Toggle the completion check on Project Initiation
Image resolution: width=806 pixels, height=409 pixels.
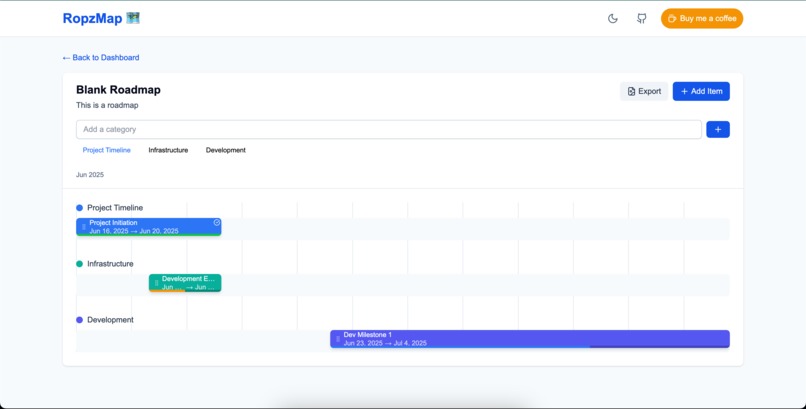pos(216,222)
